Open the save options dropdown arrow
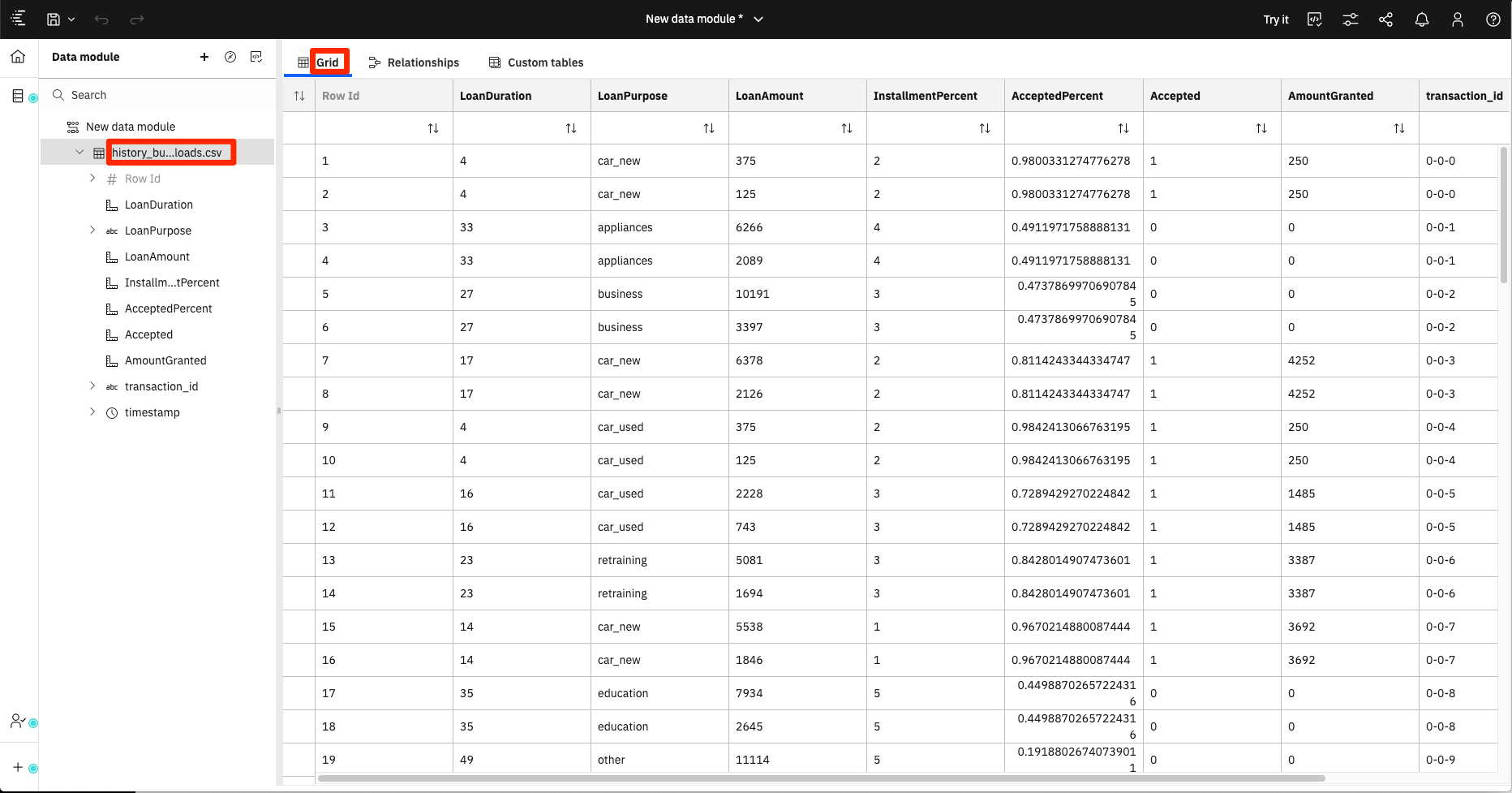The width and height of the screenshot is (1512, 793). [71, 19]
